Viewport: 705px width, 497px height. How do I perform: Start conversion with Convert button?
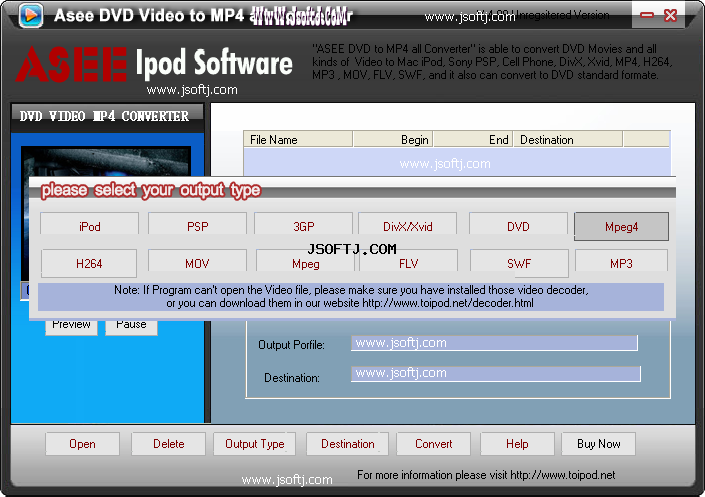point(433,444)
